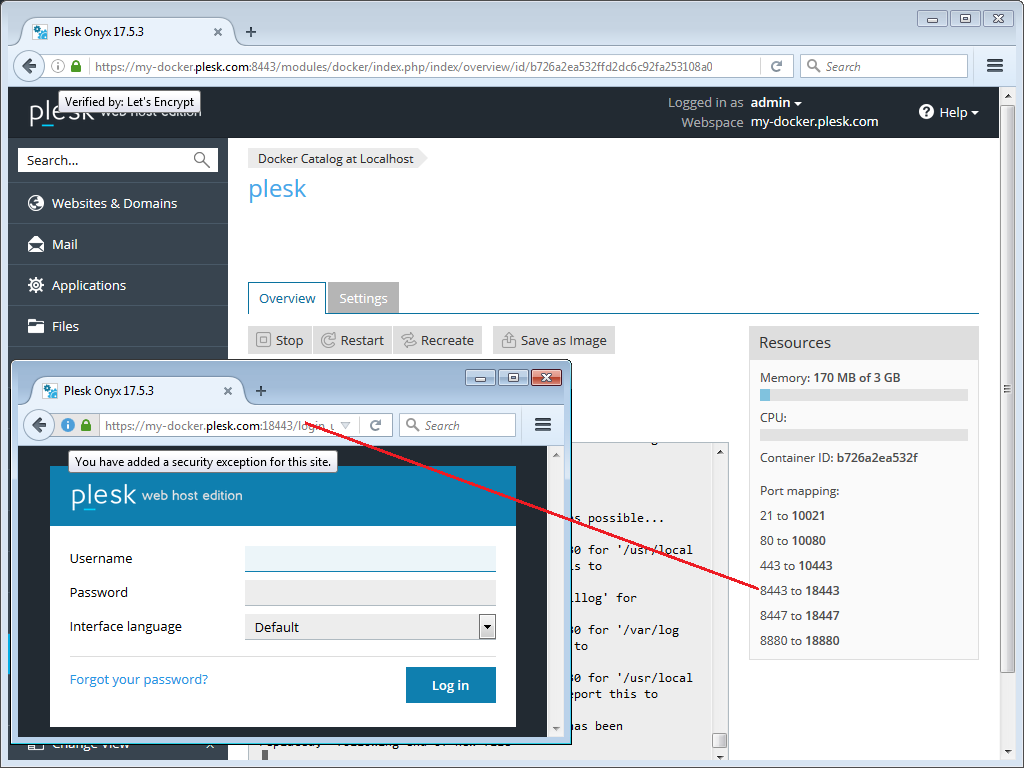Click the main page scrollbar up arrow

[1008, 96]
